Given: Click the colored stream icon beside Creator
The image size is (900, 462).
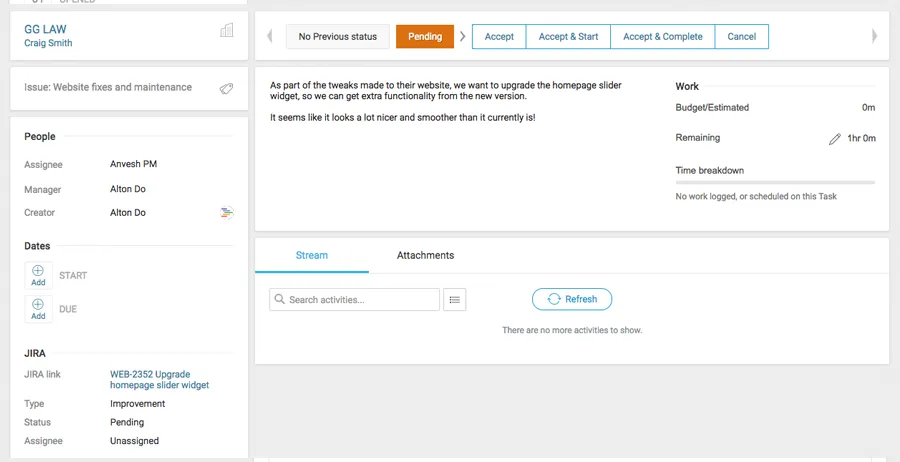Looking at the screenshot, I should coord(227,213).
